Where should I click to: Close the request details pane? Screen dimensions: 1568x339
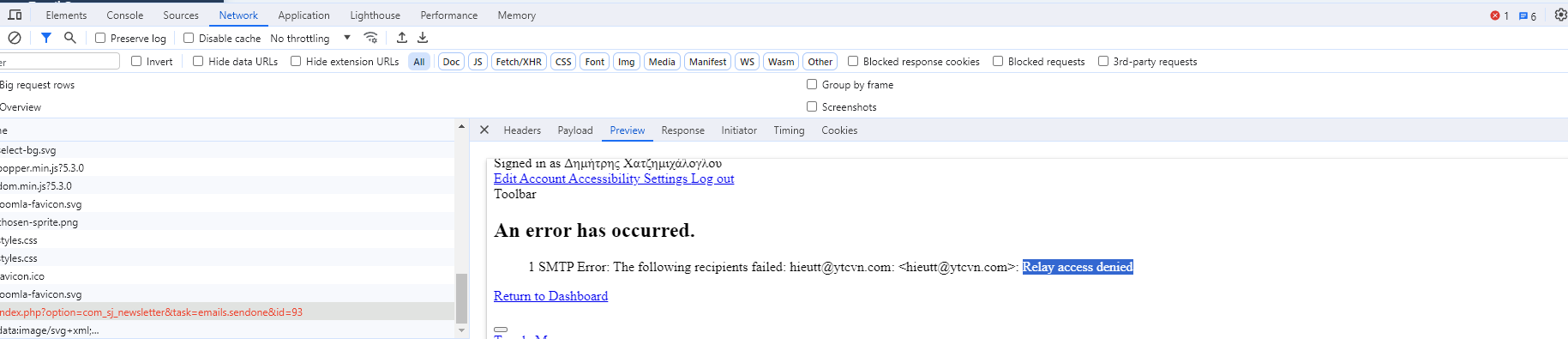484,130
